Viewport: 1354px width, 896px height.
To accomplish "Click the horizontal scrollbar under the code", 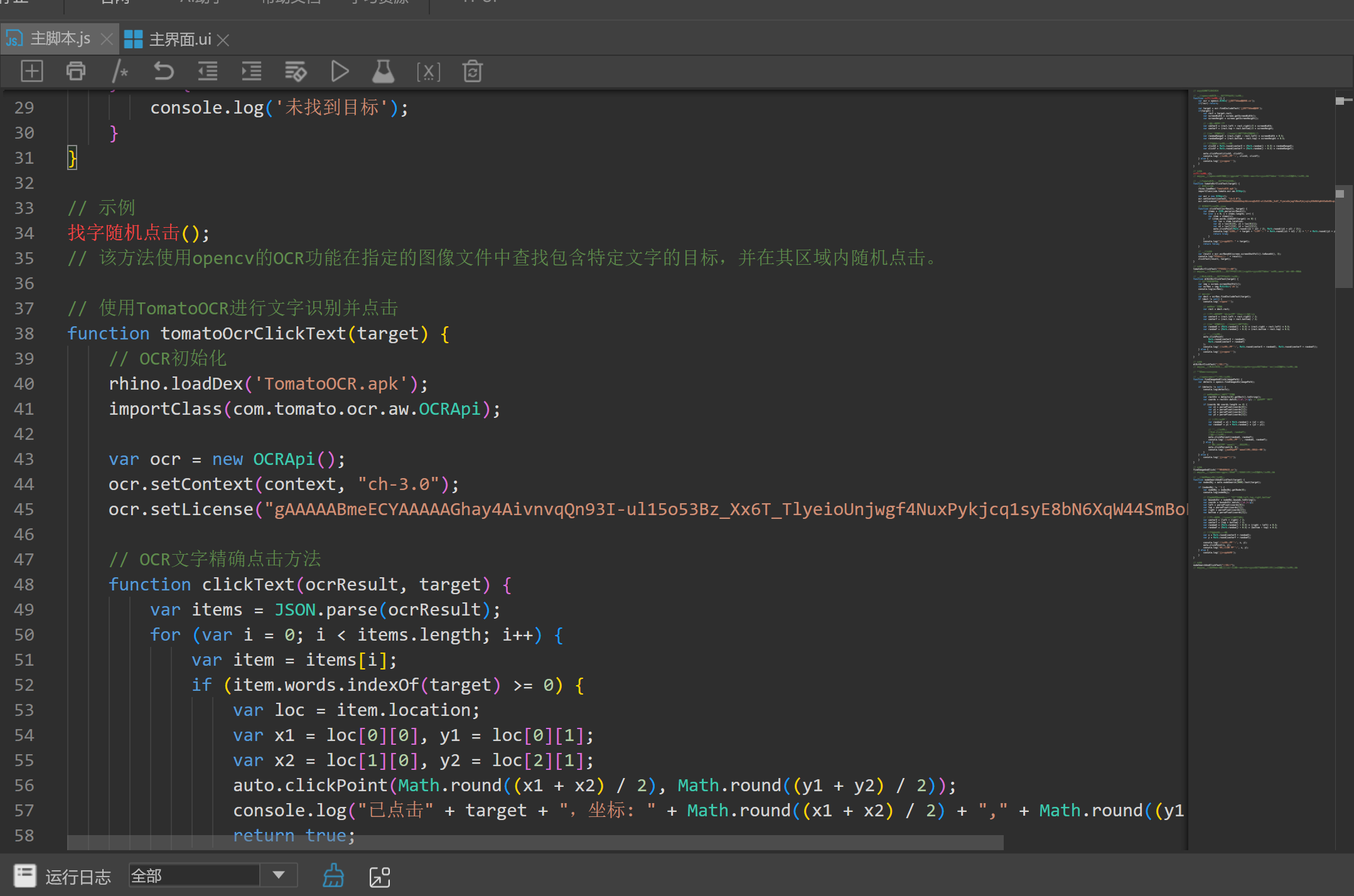I will pos(535,843).
